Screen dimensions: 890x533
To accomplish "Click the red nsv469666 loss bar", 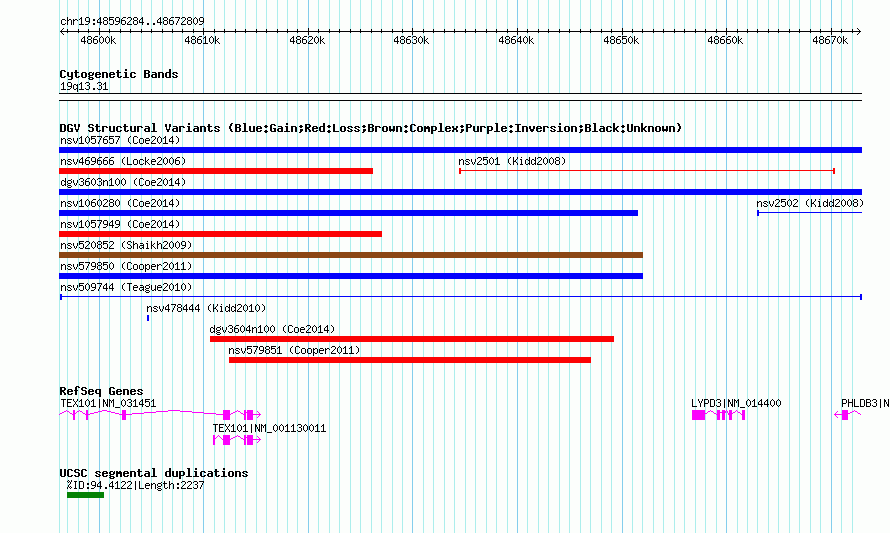I will [x=216, y=171].
